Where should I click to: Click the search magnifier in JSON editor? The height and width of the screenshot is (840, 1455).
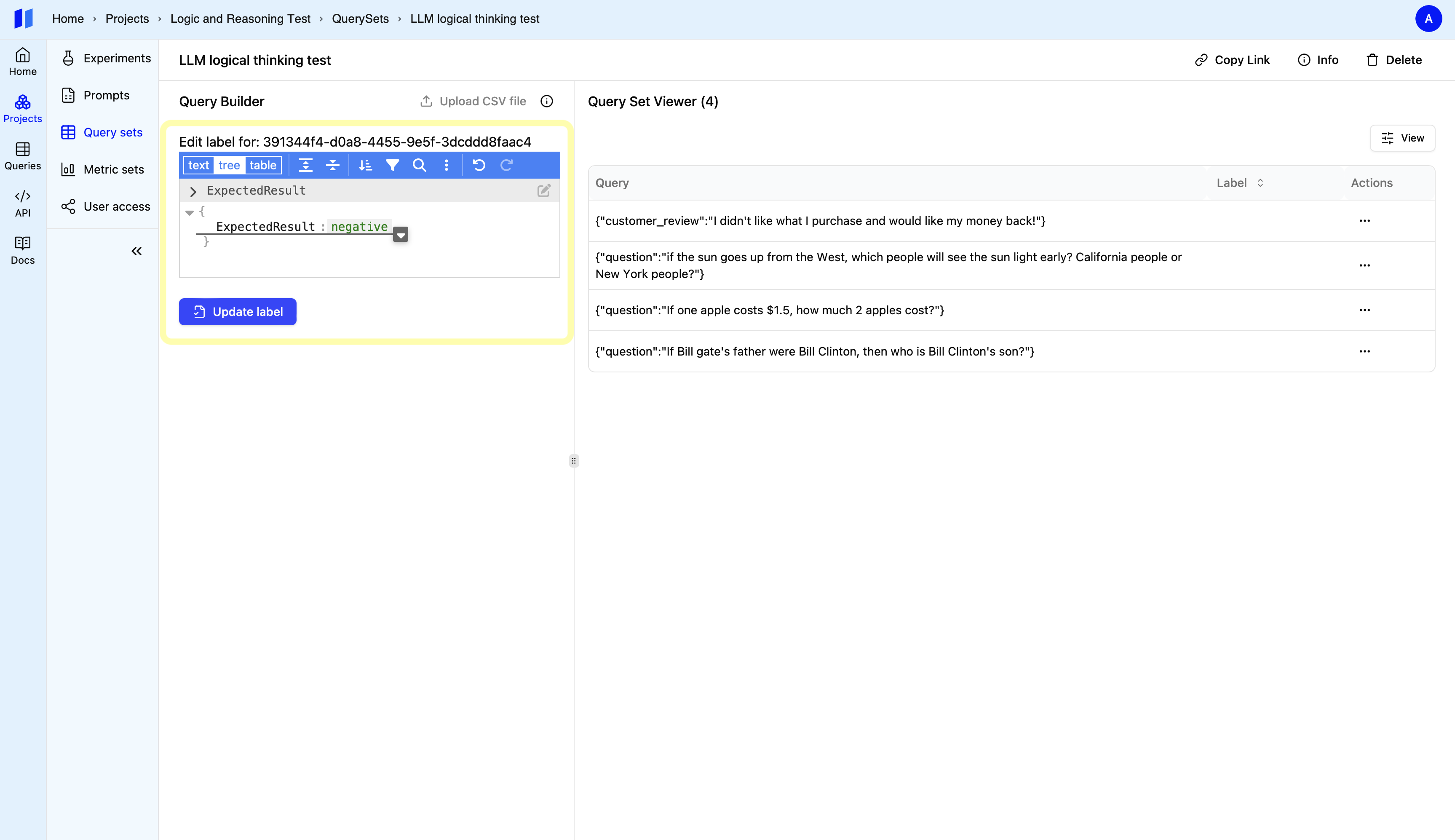tap(420, 166)
